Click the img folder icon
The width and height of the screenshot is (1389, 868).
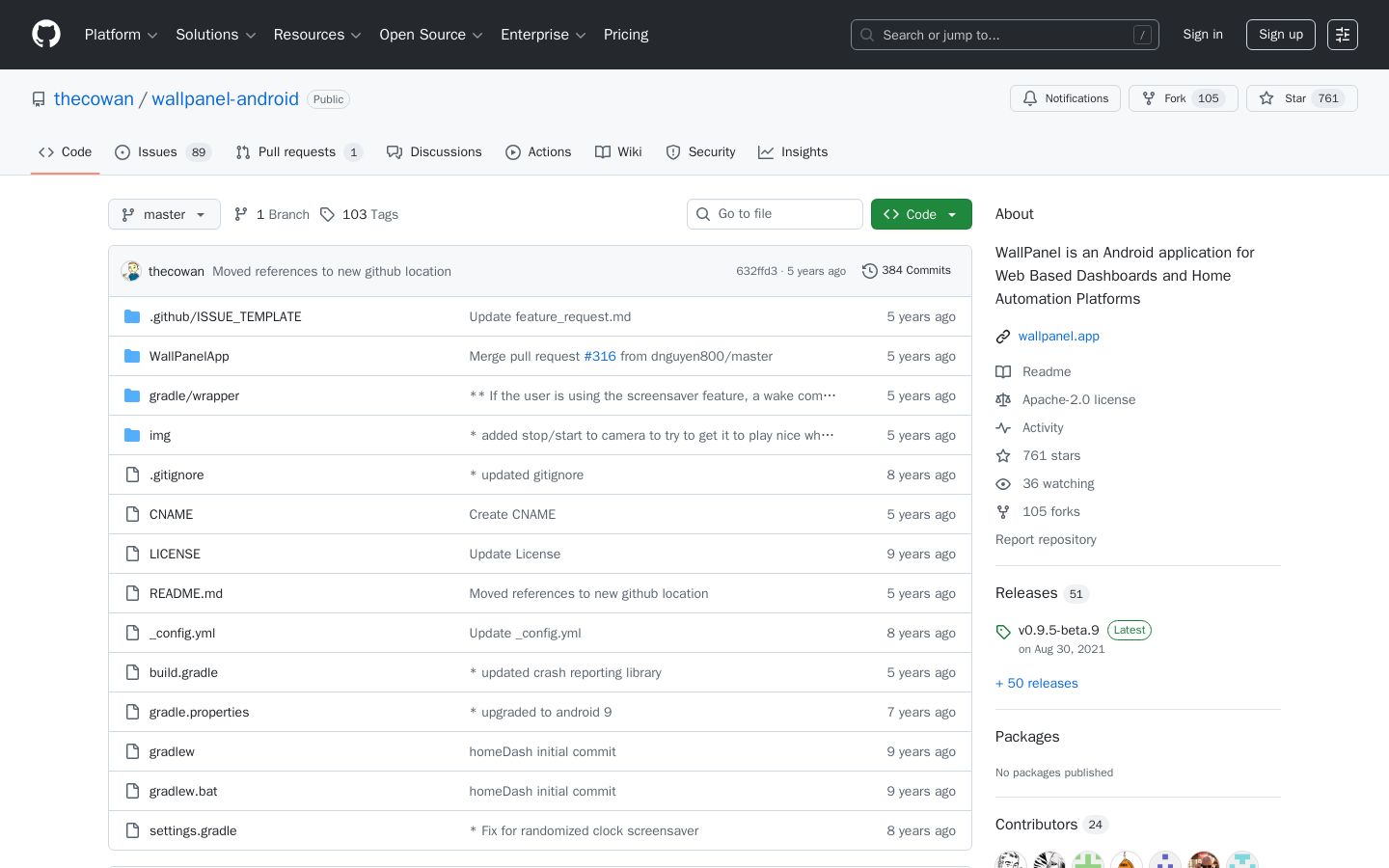(x=132, y=435)
